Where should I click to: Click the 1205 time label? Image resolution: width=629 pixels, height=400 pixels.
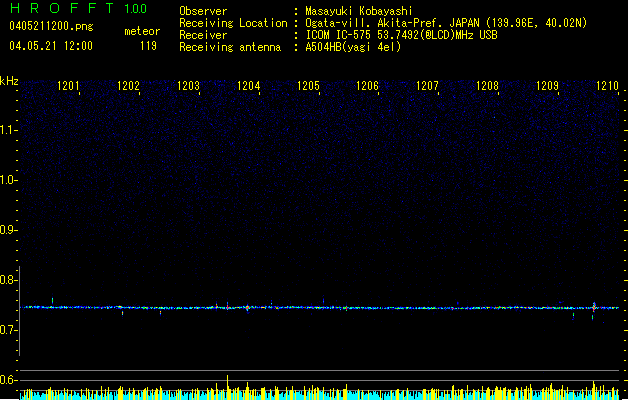pyautogui.click(x=308, y=87)
